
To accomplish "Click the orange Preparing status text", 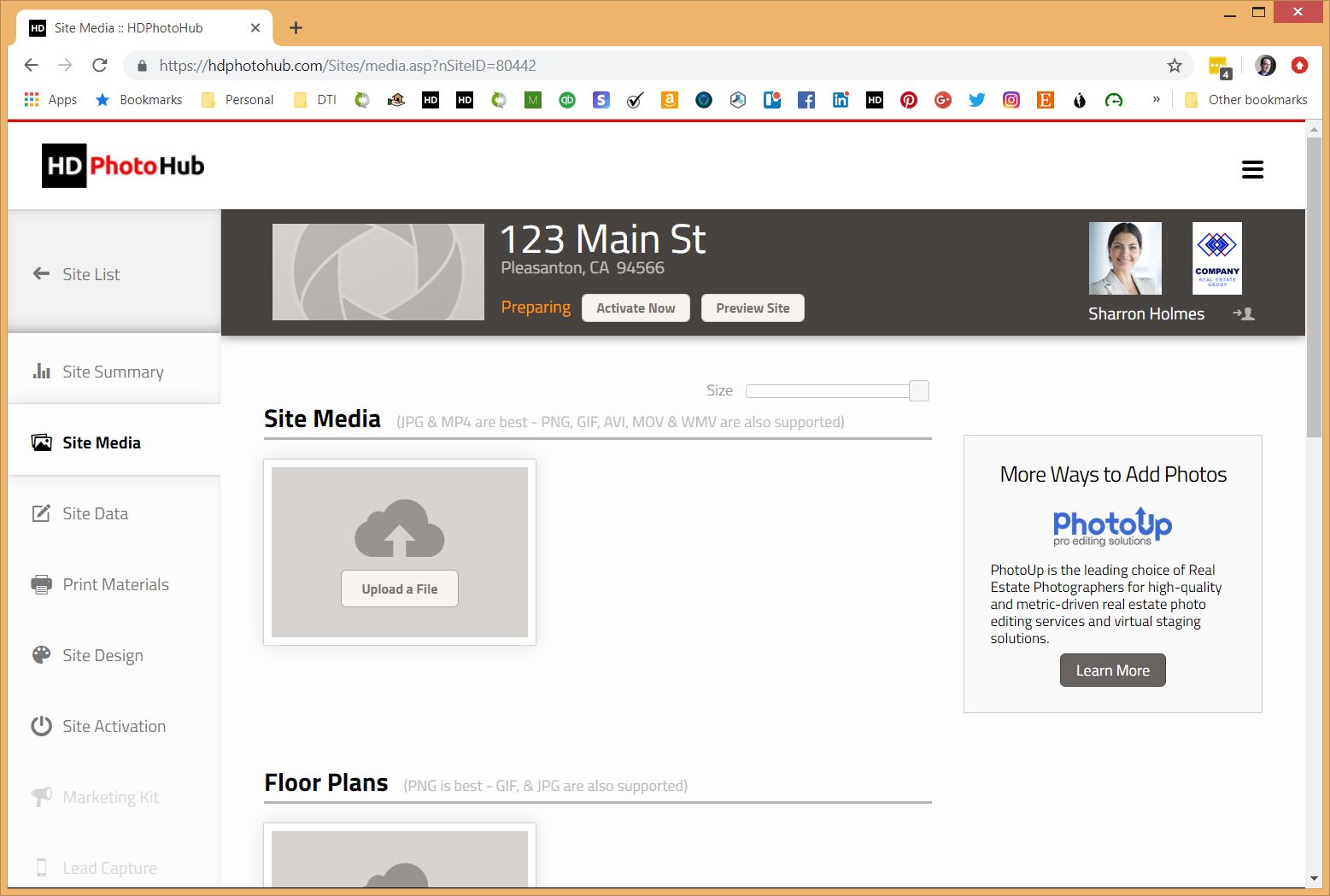I will coord(536,307).
